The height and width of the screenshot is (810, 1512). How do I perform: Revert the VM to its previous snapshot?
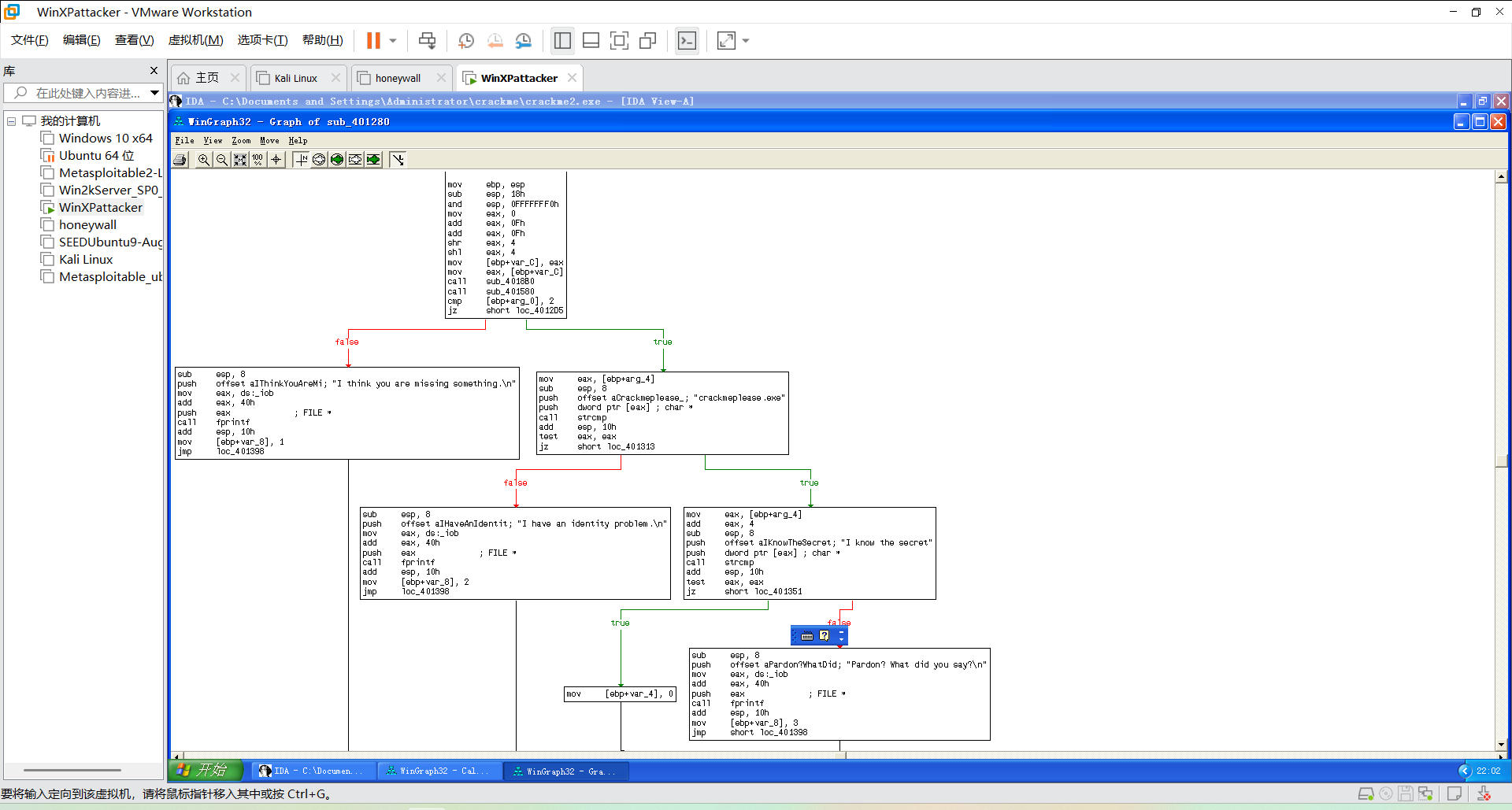coord(495,40)
